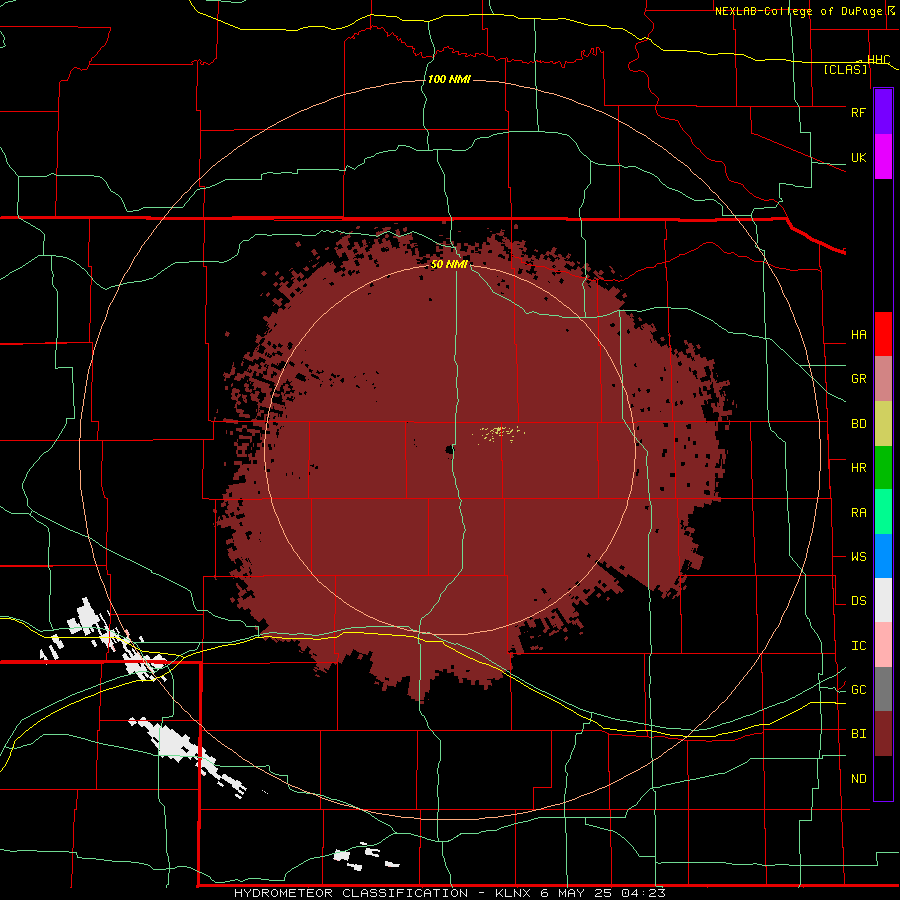Image resolution: width=900 pixels, height=900 pixels.
Task: Click the DS legend label
Action: [x=859, y=601]
